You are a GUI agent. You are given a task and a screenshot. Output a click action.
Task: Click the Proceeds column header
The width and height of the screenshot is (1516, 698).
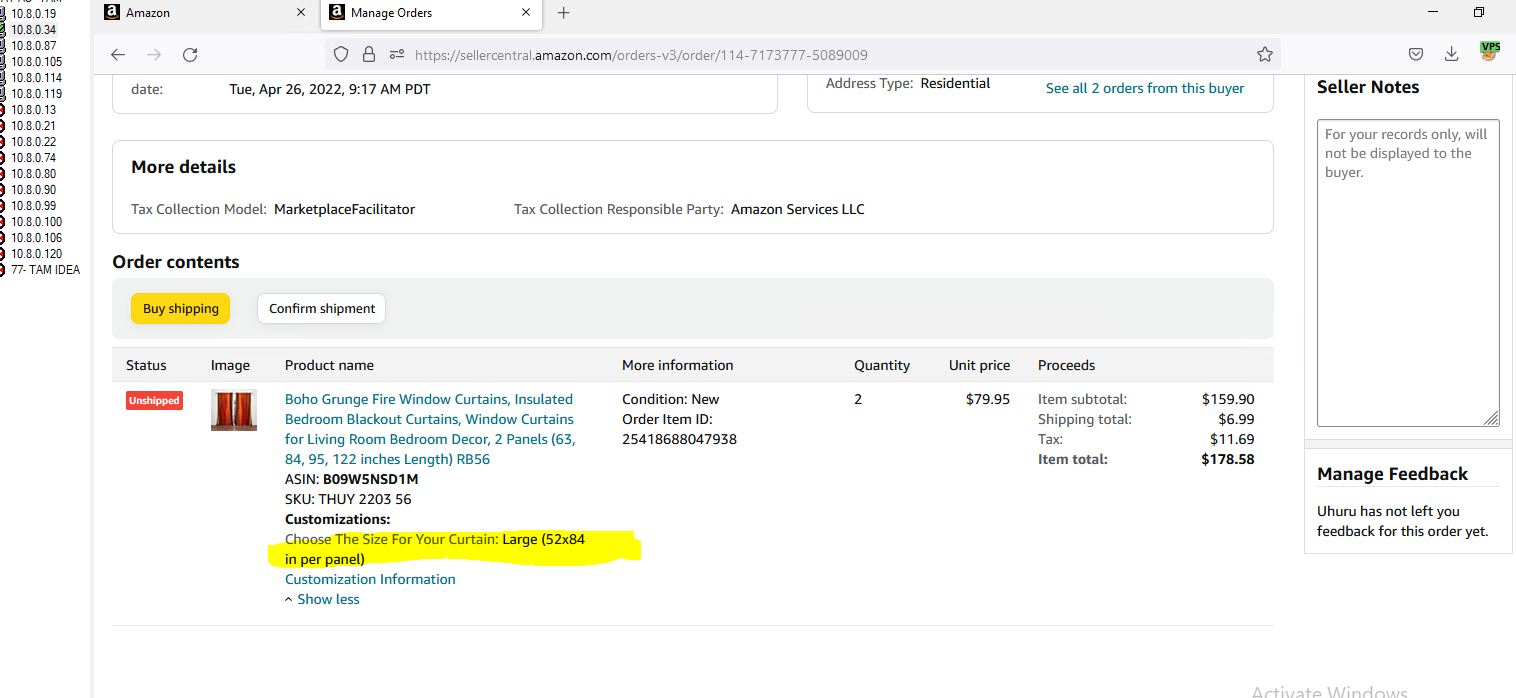(x=1067, y=365)
